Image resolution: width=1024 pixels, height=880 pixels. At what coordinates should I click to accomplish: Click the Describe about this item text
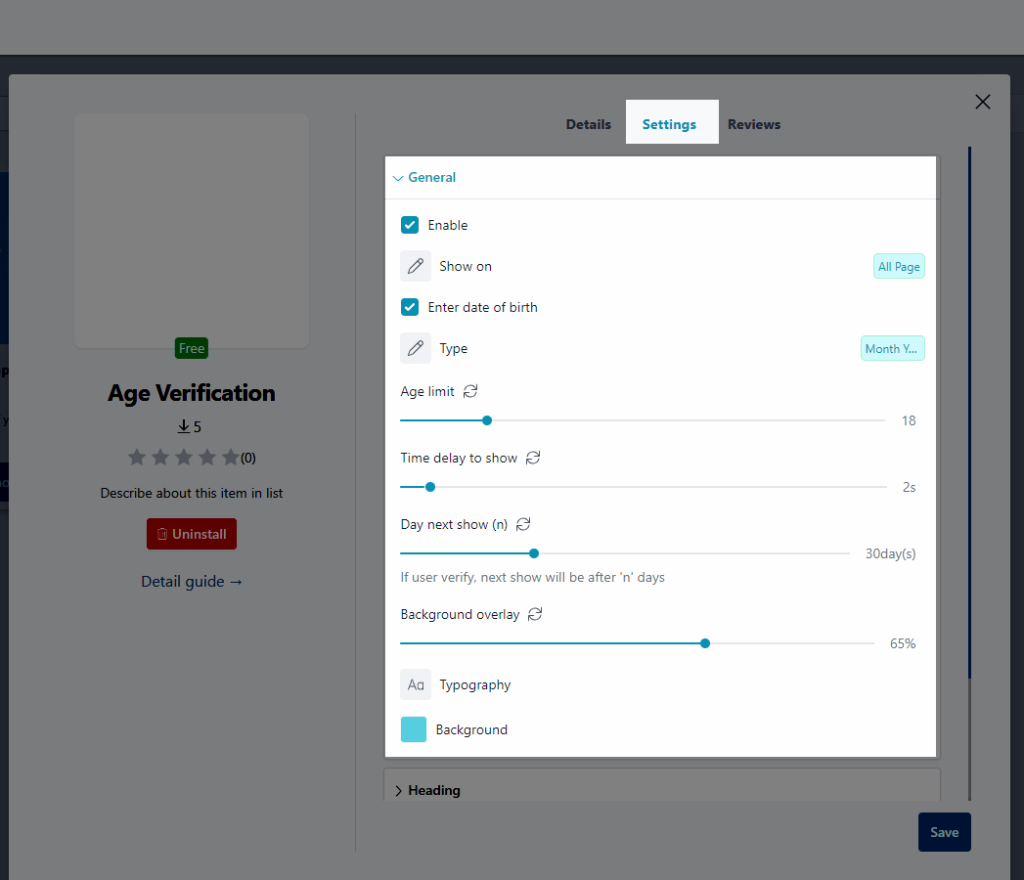click(x=191, y=494)
